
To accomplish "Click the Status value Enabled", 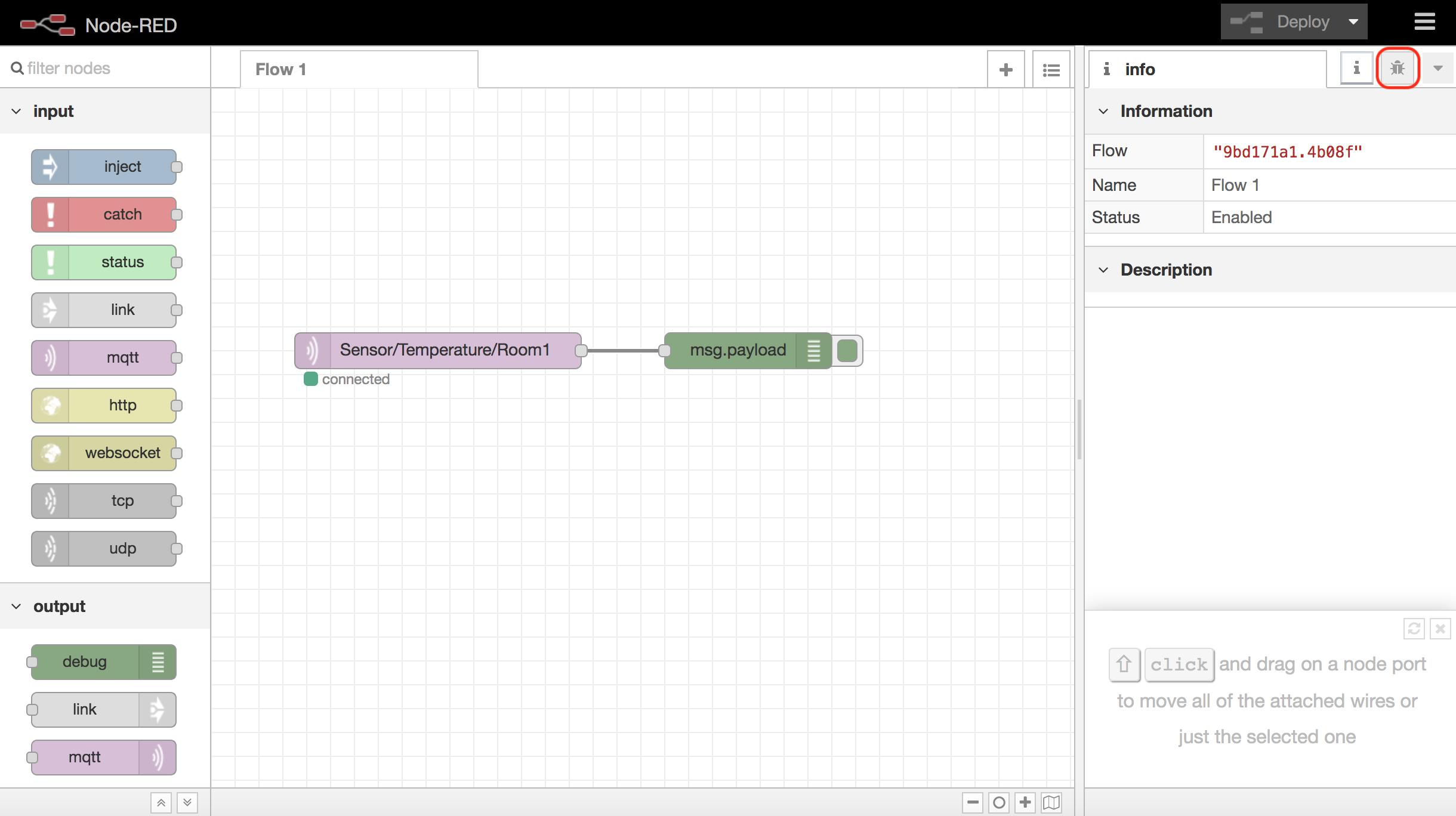I will click(x=1241, y=217).
